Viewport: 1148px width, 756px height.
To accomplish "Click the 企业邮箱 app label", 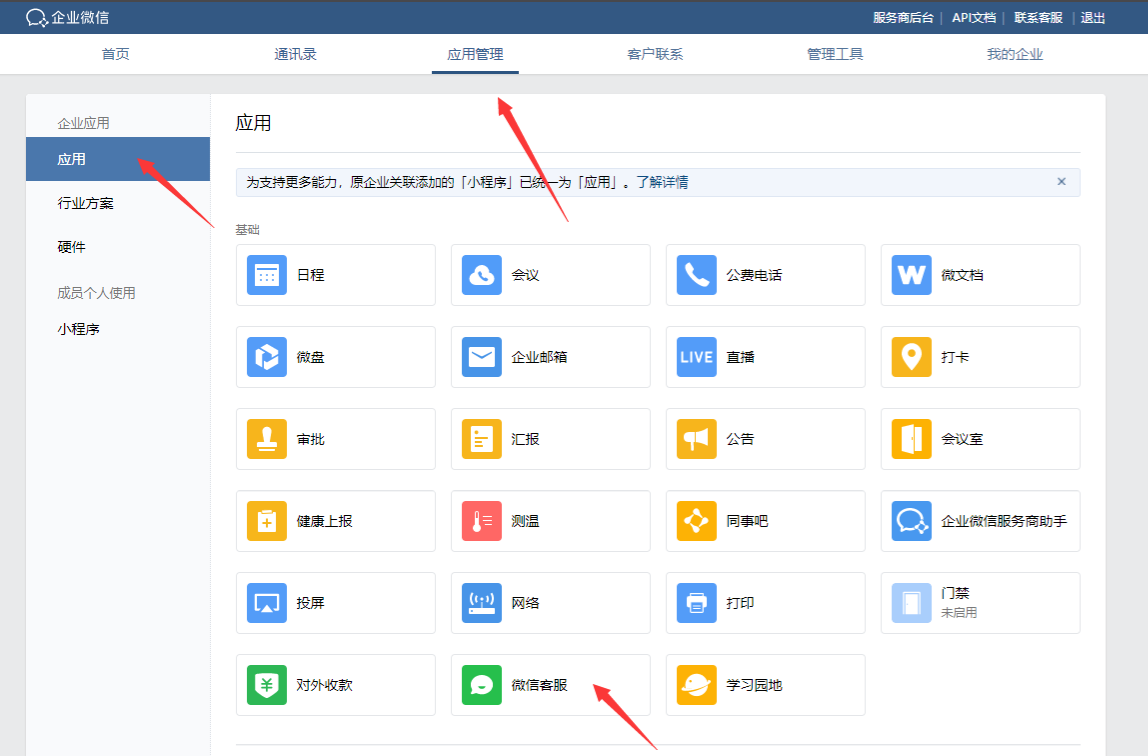I will point(540,357).
